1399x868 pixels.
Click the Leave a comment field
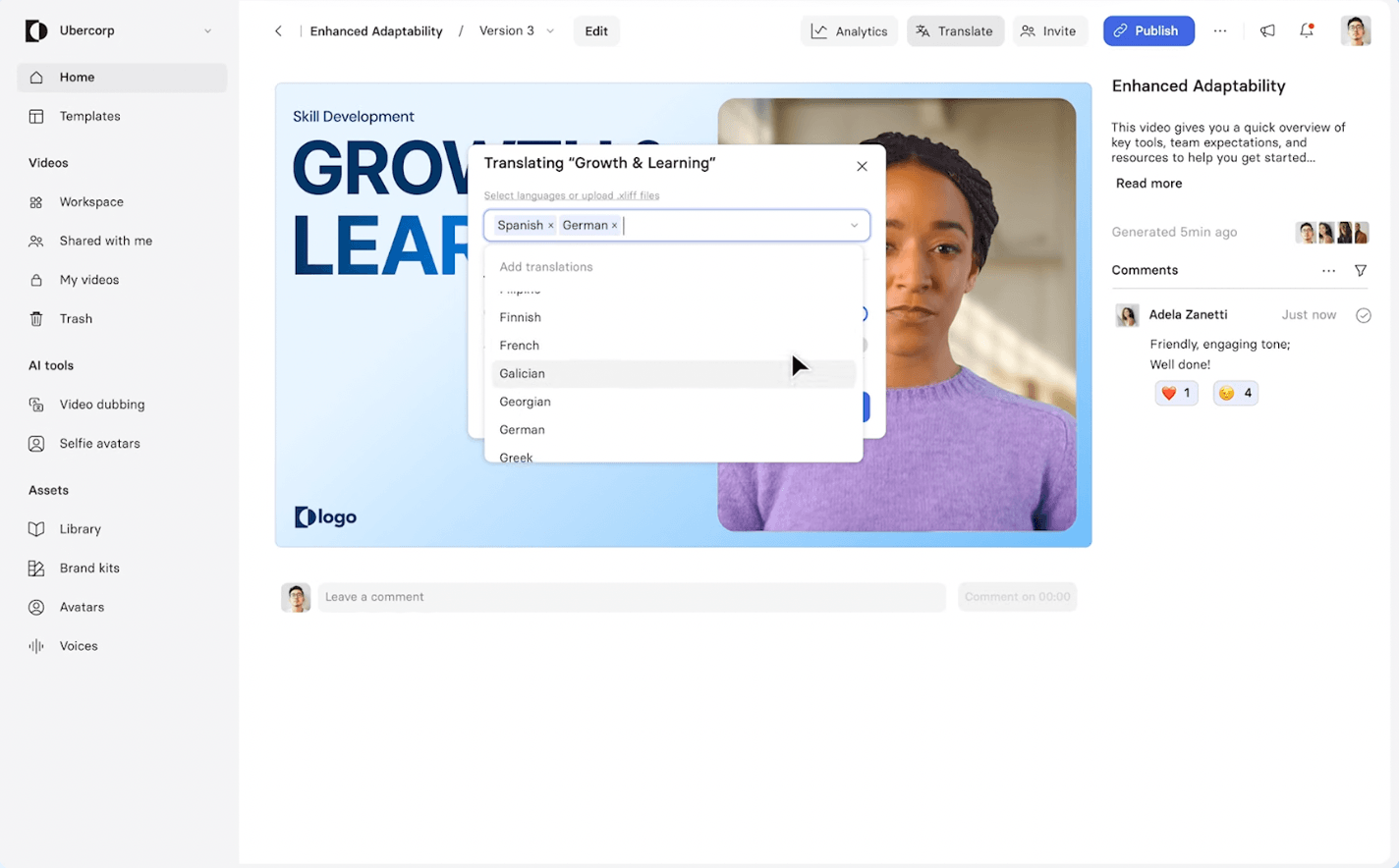tap(629, 597)
